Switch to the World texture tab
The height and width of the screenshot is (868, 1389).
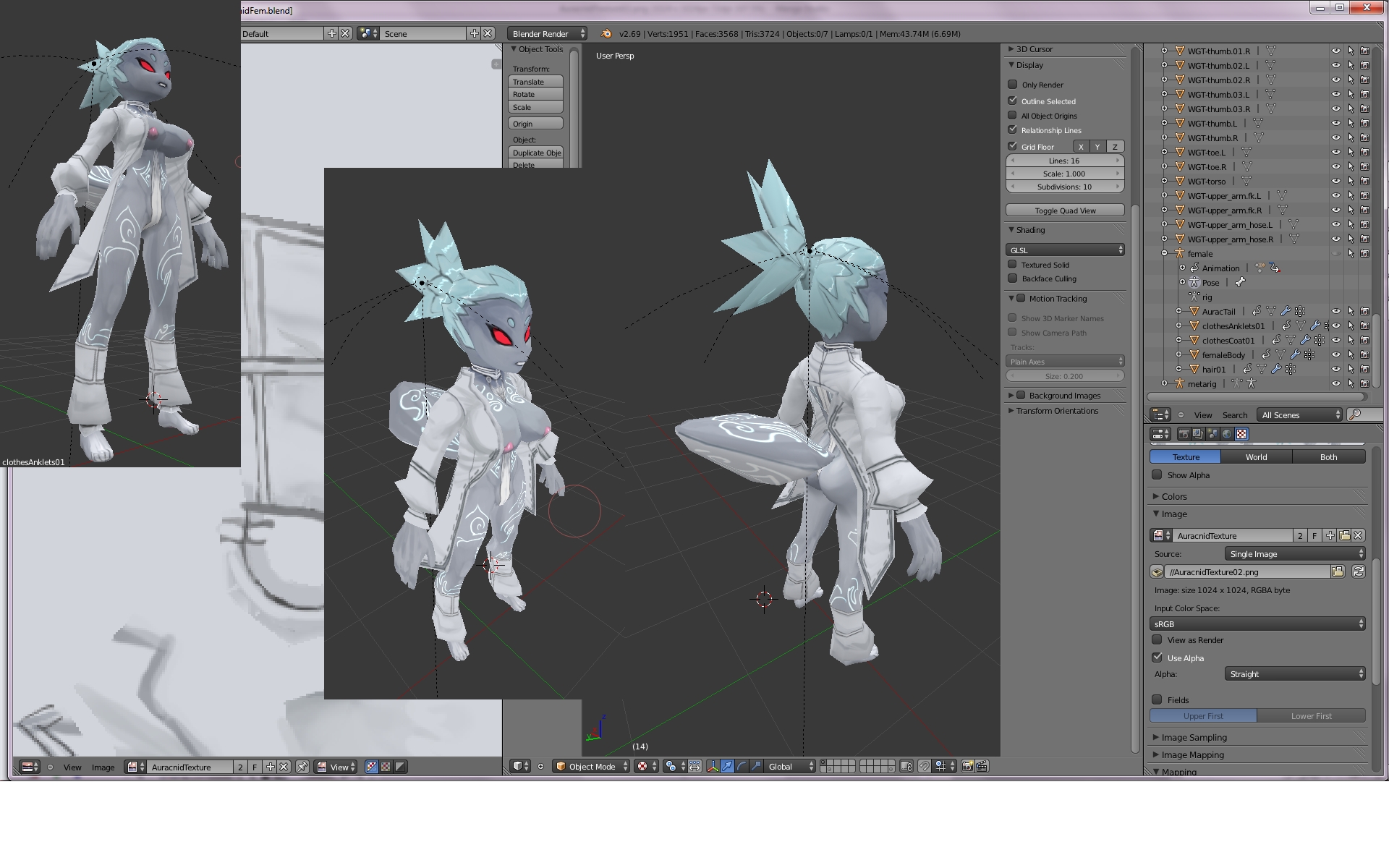pyautogui.click(x=1256, y=457)
